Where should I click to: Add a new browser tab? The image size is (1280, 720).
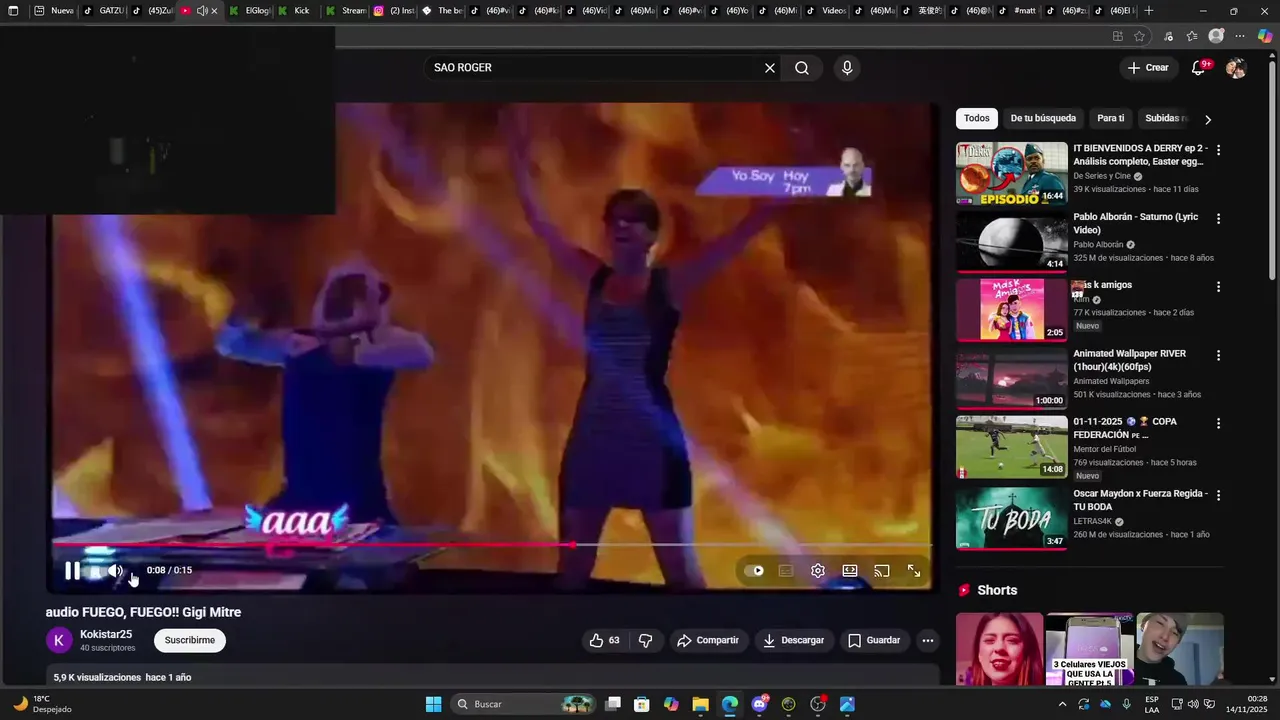[1149, 10]
